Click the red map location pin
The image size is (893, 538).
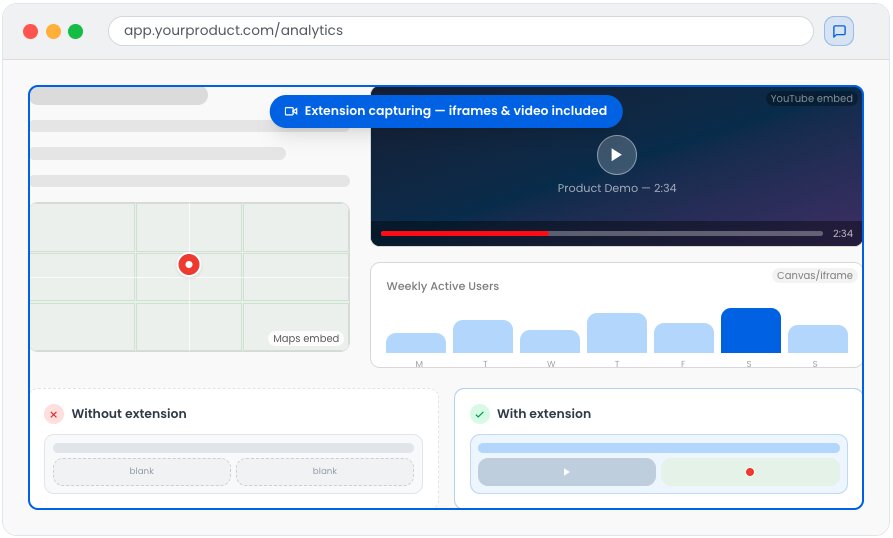pos(189,265)
